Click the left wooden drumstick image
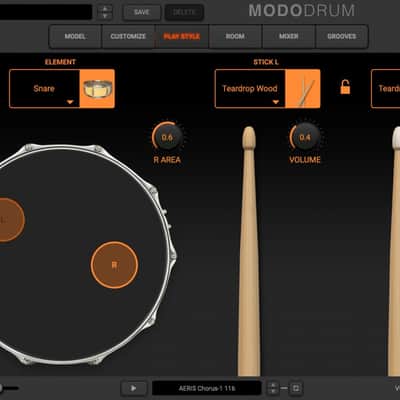The width and height of the screenshot is (400, 400). [249, 251]
